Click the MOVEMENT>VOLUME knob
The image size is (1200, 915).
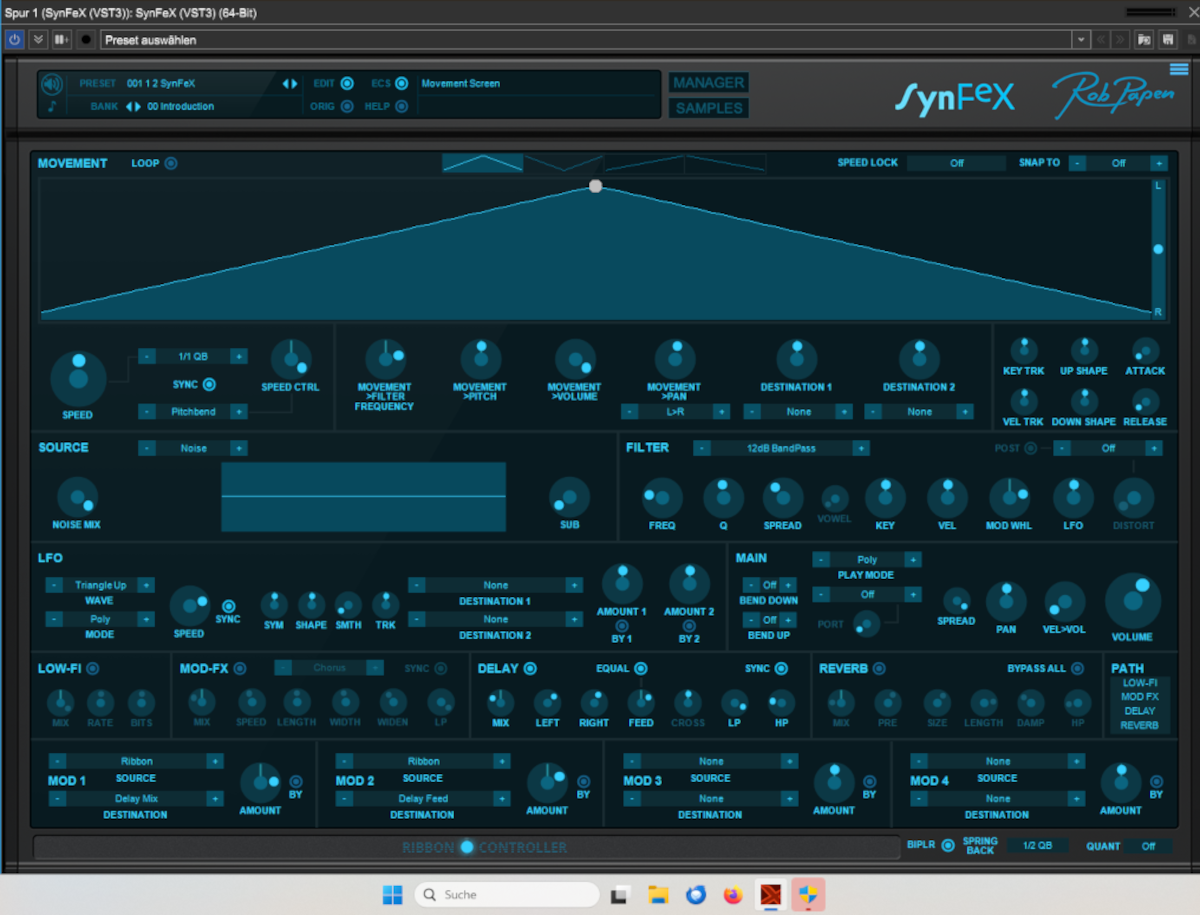point(575,359)
